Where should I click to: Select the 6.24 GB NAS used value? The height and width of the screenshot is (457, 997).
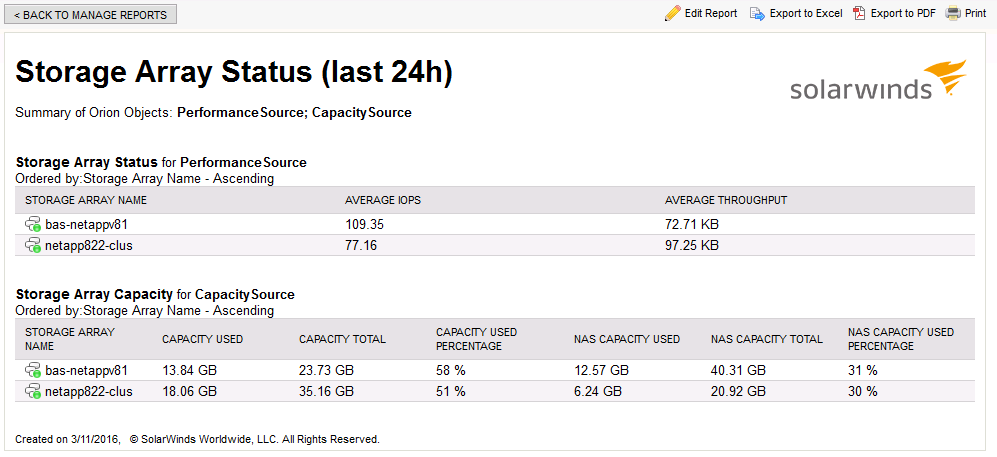(x=597, y=392)
